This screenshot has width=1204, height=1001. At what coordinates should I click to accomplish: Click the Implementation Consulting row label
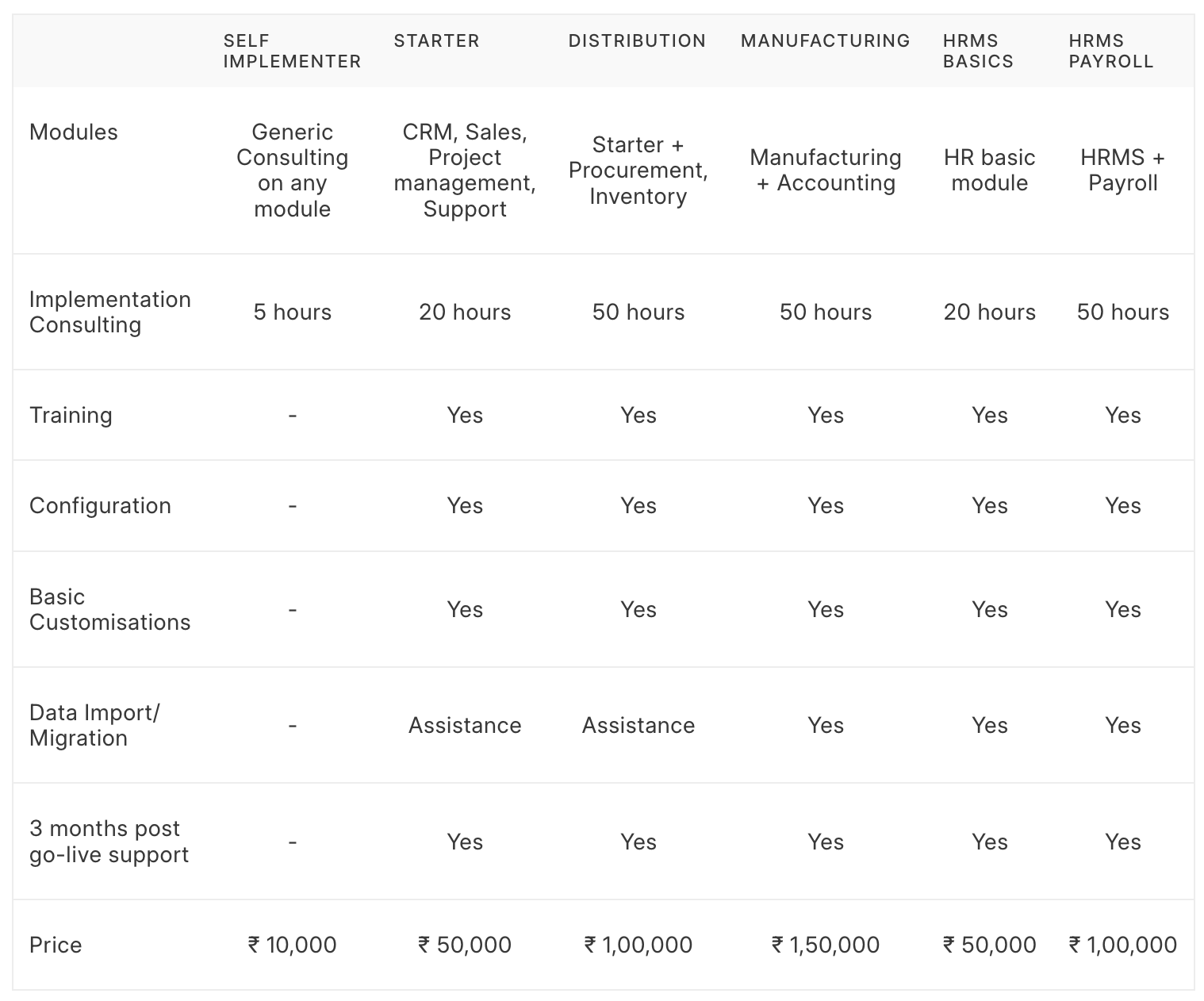coord(109,312)
